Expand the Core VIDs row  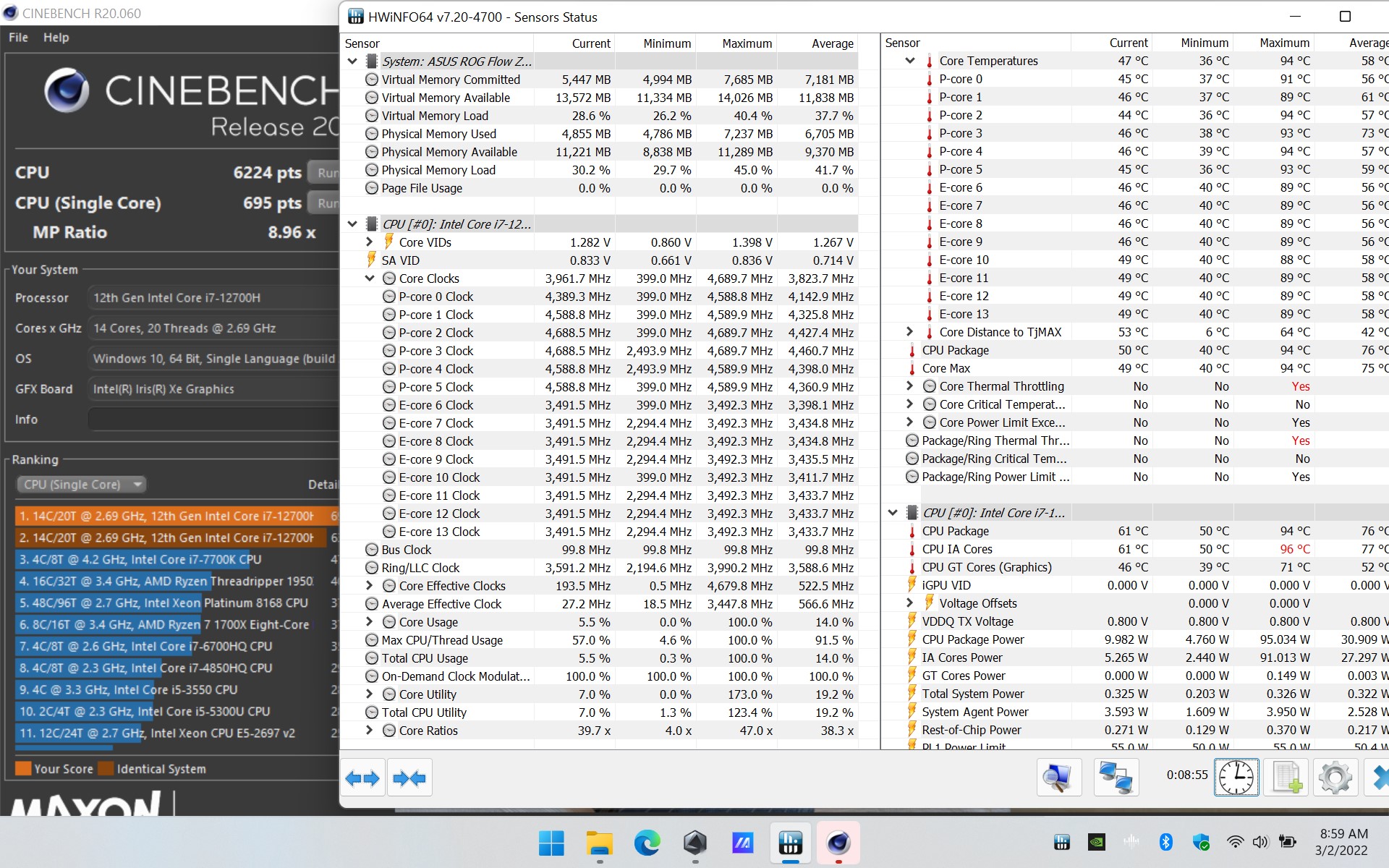[370, 242]
